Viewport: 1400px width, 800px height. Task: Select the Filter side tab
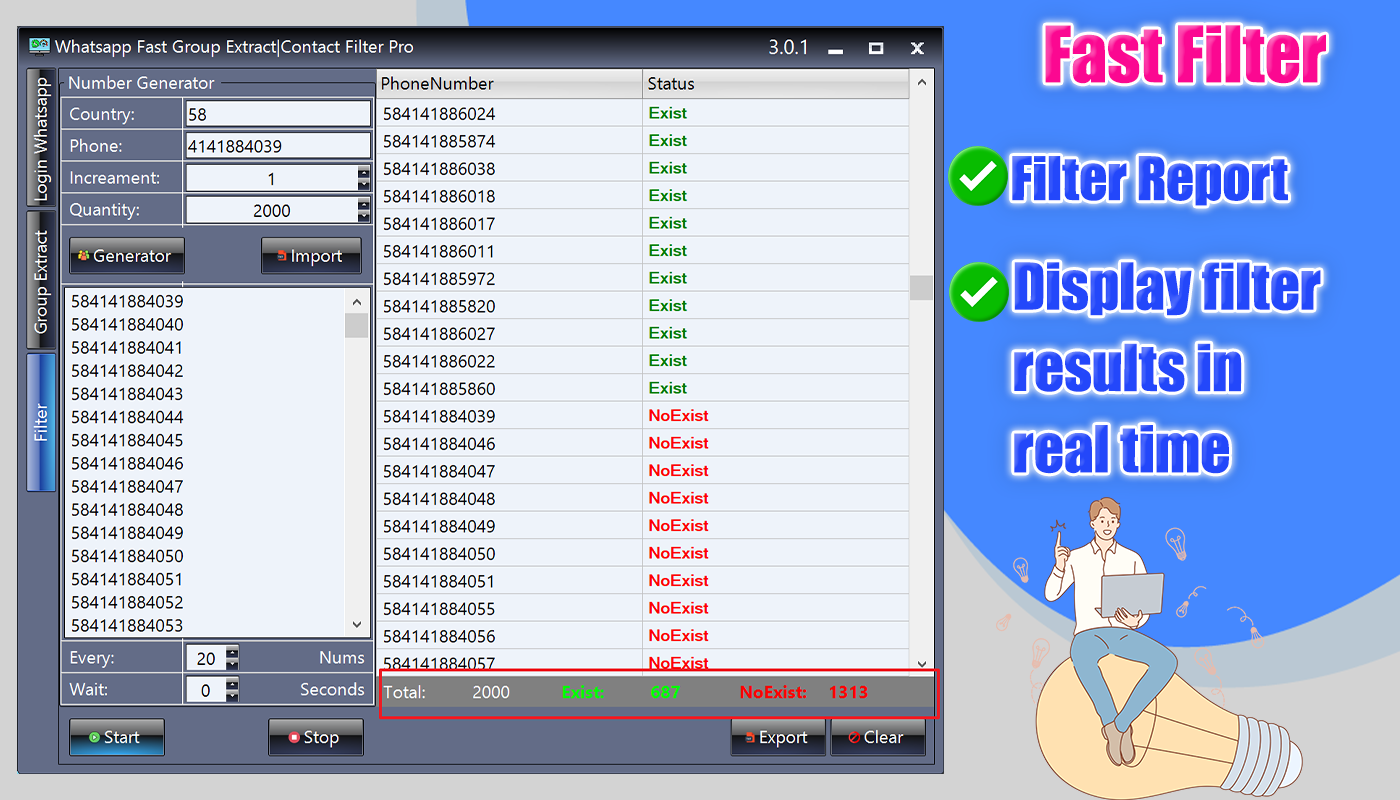[41, 422]
